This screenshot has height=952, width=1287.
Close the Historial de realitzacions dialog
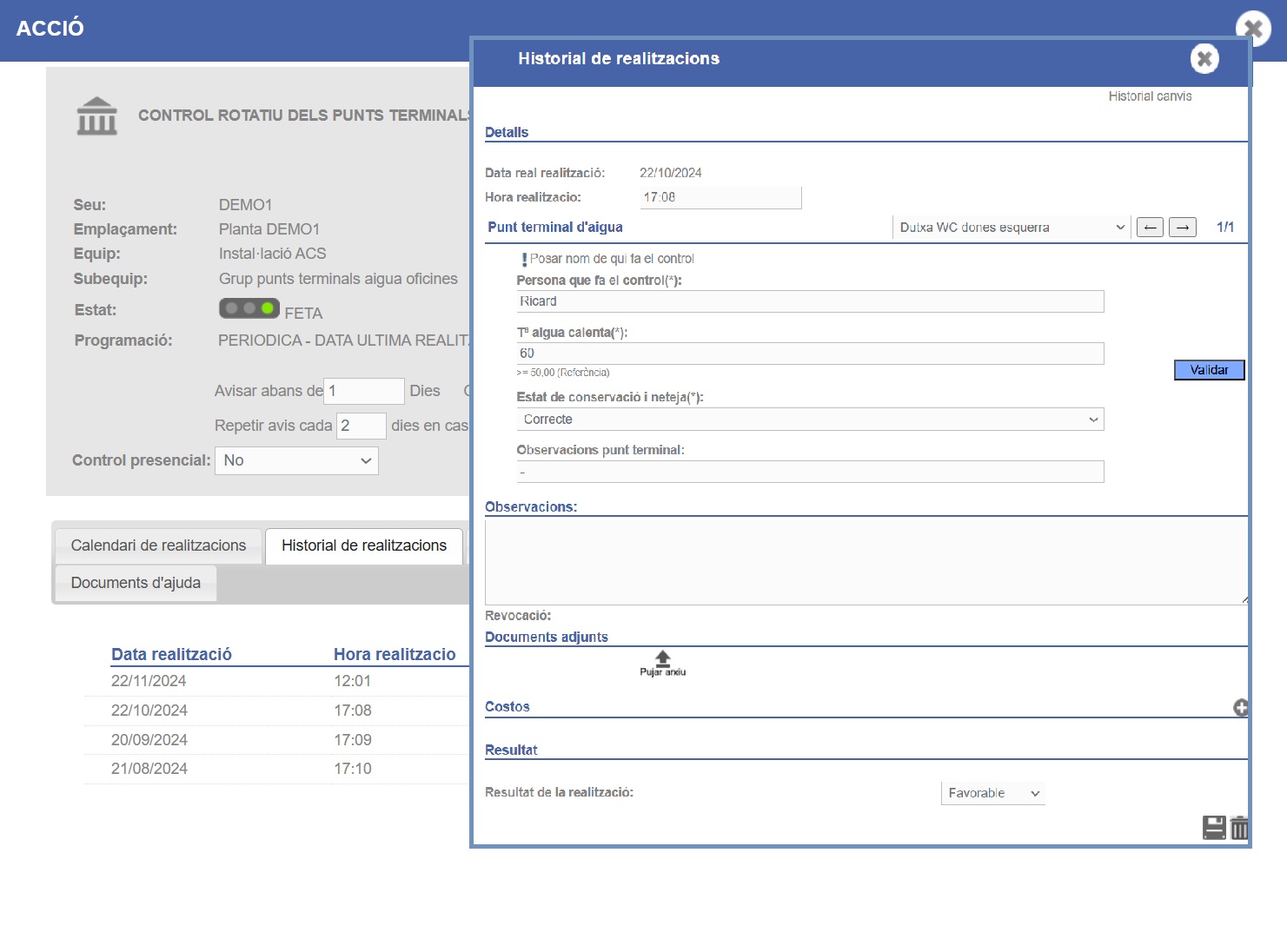pyautogui.click(x=1204, y=59)
